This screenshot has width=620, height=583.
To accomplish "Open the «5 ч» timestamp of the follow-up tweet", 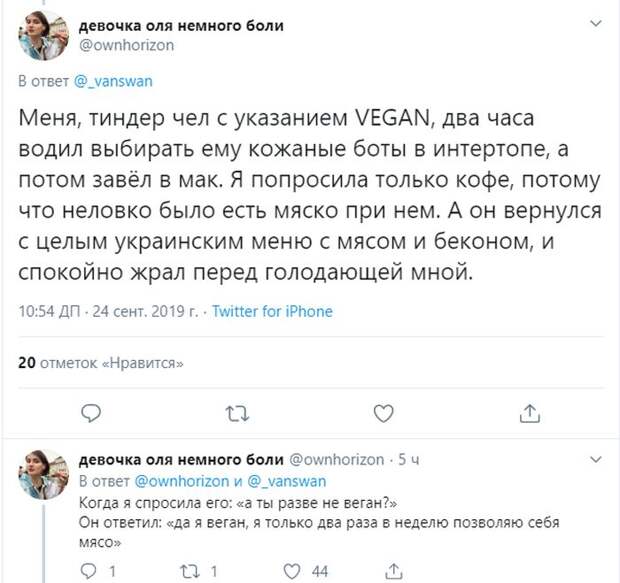I will pyautogui.click(x=407, y=459).
